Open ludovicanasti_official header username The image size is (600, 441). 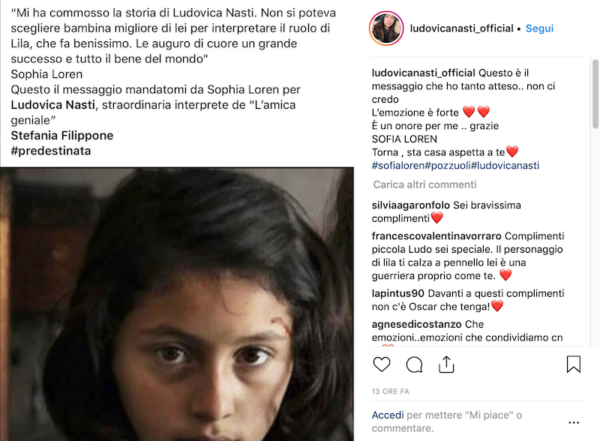[461, 28]
